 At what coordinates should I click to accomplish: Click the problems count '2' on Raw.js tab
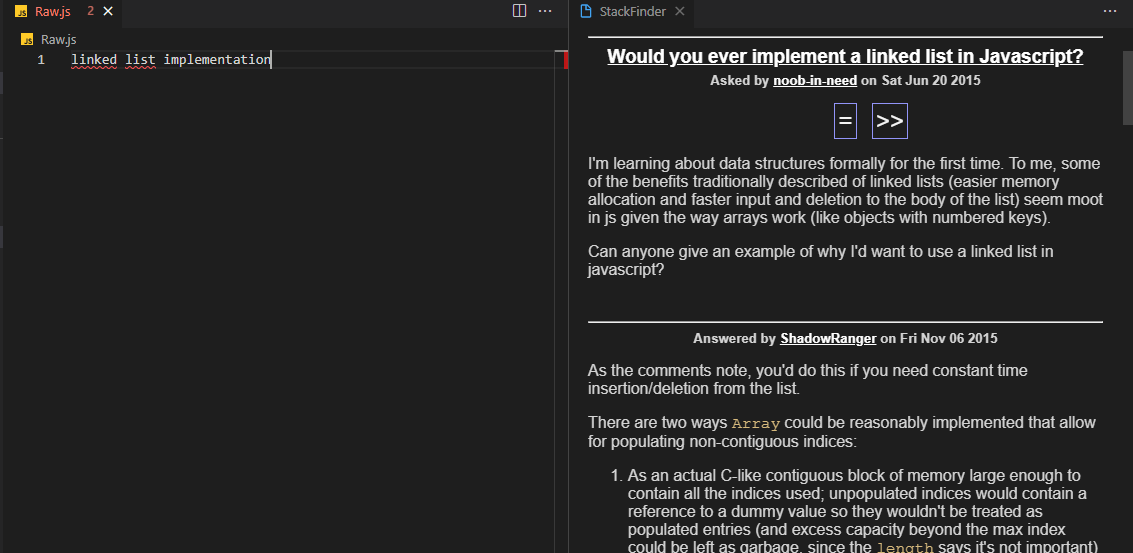pos(90,12)
